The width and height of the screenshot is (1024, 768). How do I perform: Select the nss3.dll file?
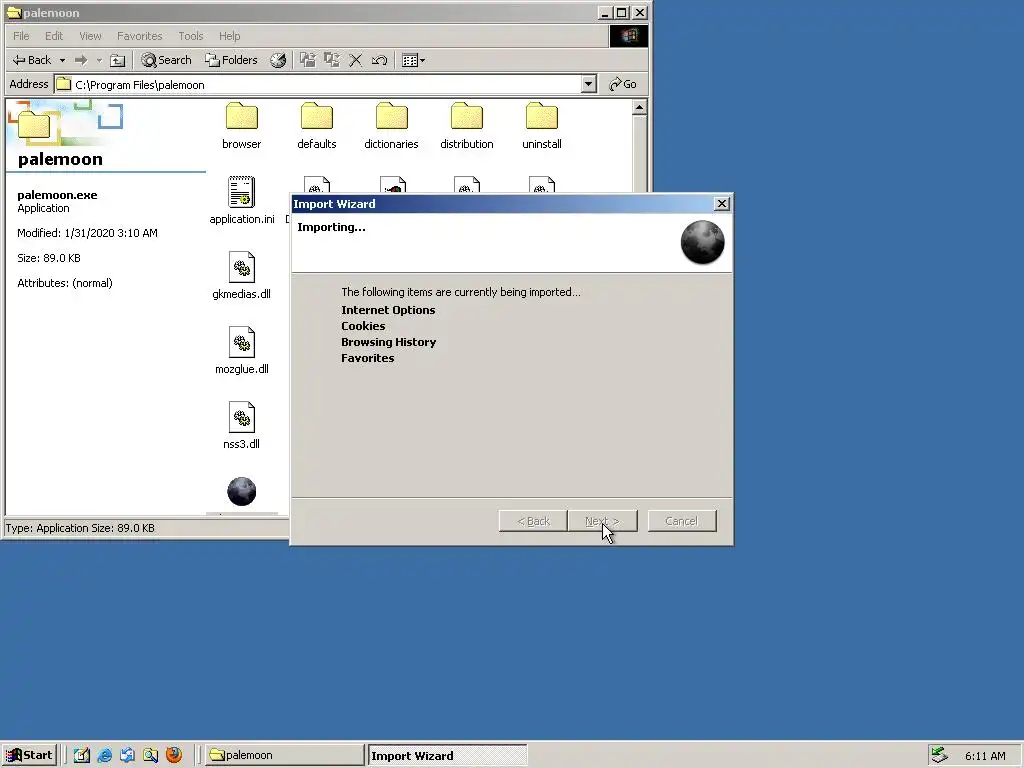[242, 426]
